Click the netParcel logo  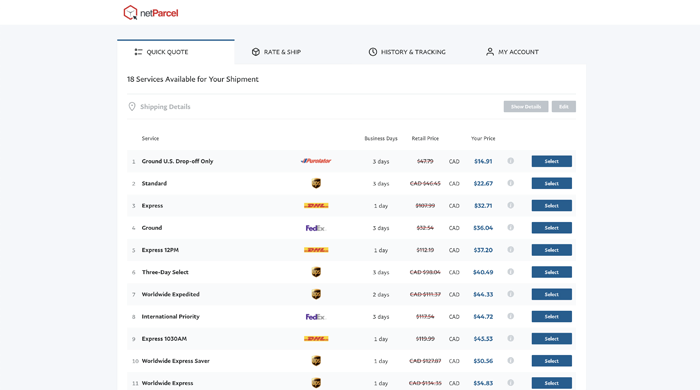150,13
